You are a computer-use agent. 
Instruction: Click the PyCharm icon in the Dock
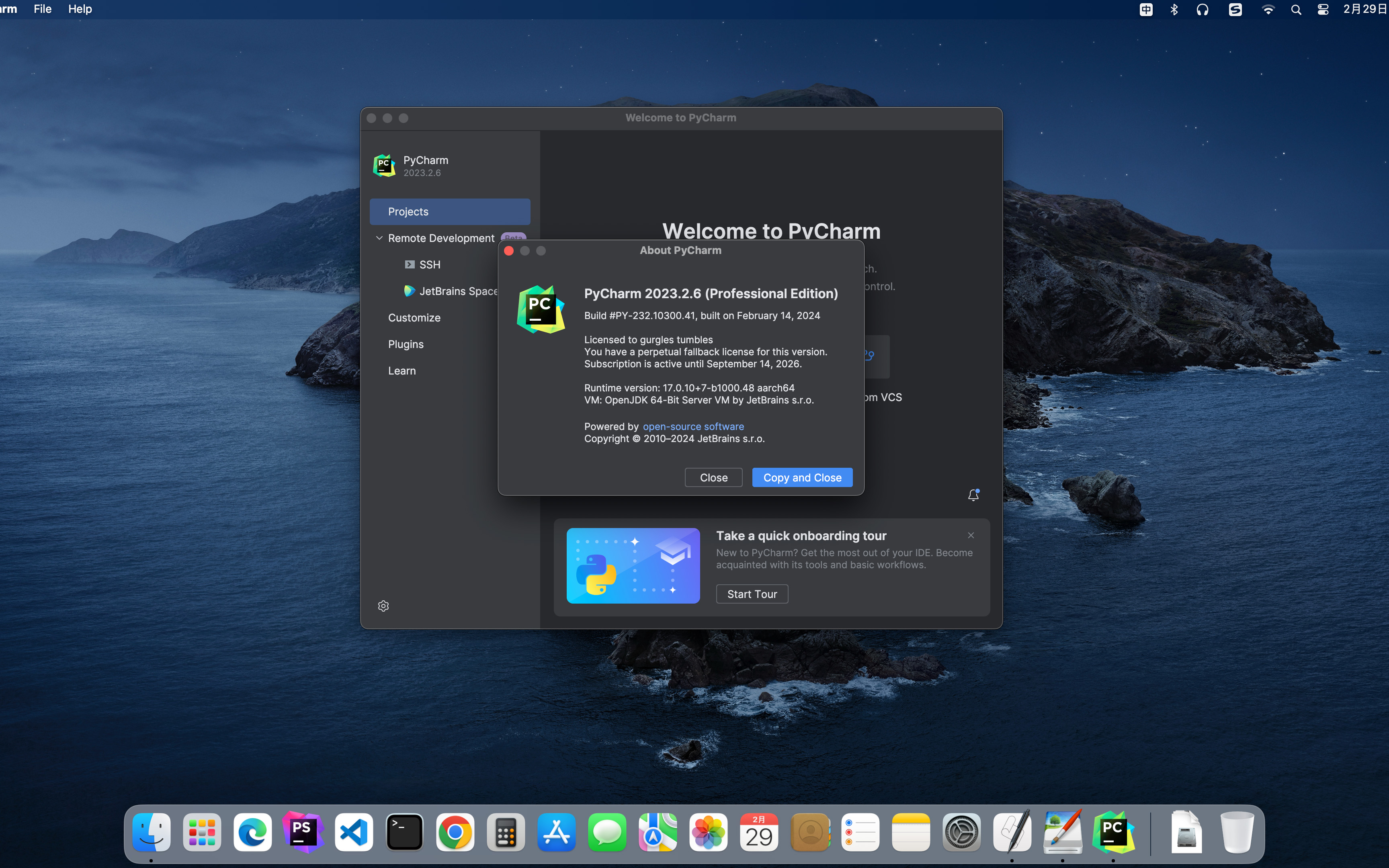pos(1113,832)
